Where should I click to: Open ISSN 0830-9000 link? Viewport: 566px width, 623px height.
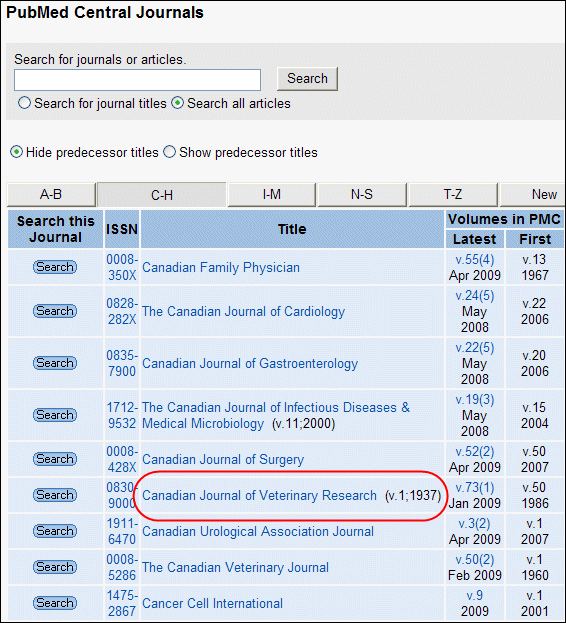pyautogui.click(x=121, y=495)
